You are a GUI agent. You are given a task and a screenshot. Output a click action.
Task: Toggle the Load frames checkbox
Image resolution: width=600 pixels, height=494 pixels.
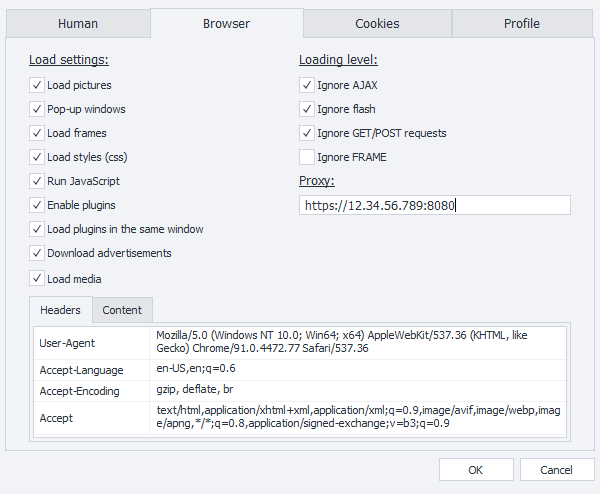coord(37,133)
